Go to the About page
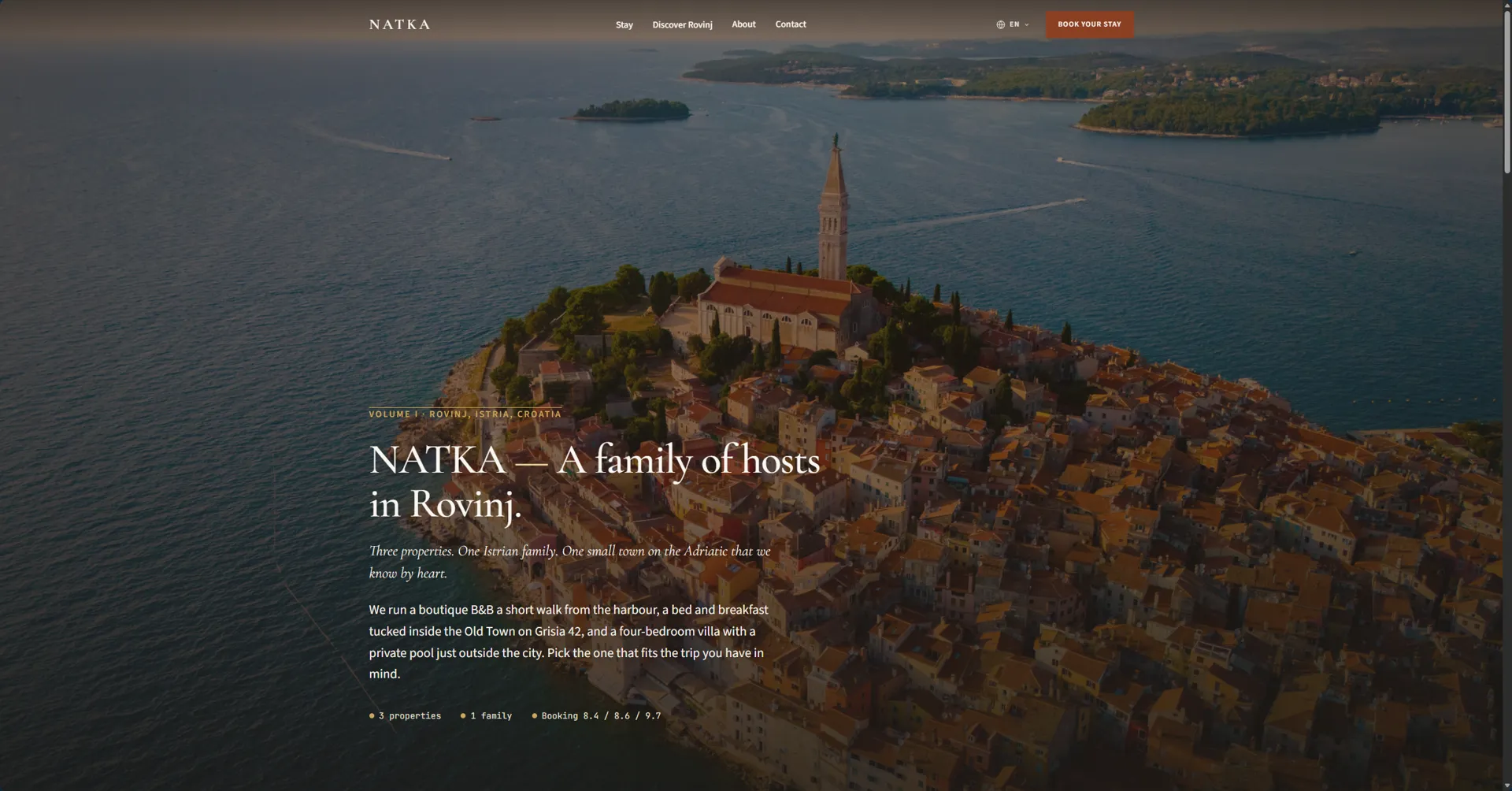Image resolution: width=1512 pixels, height=791 pixels. pyautogui.click(x=743, y=24)
